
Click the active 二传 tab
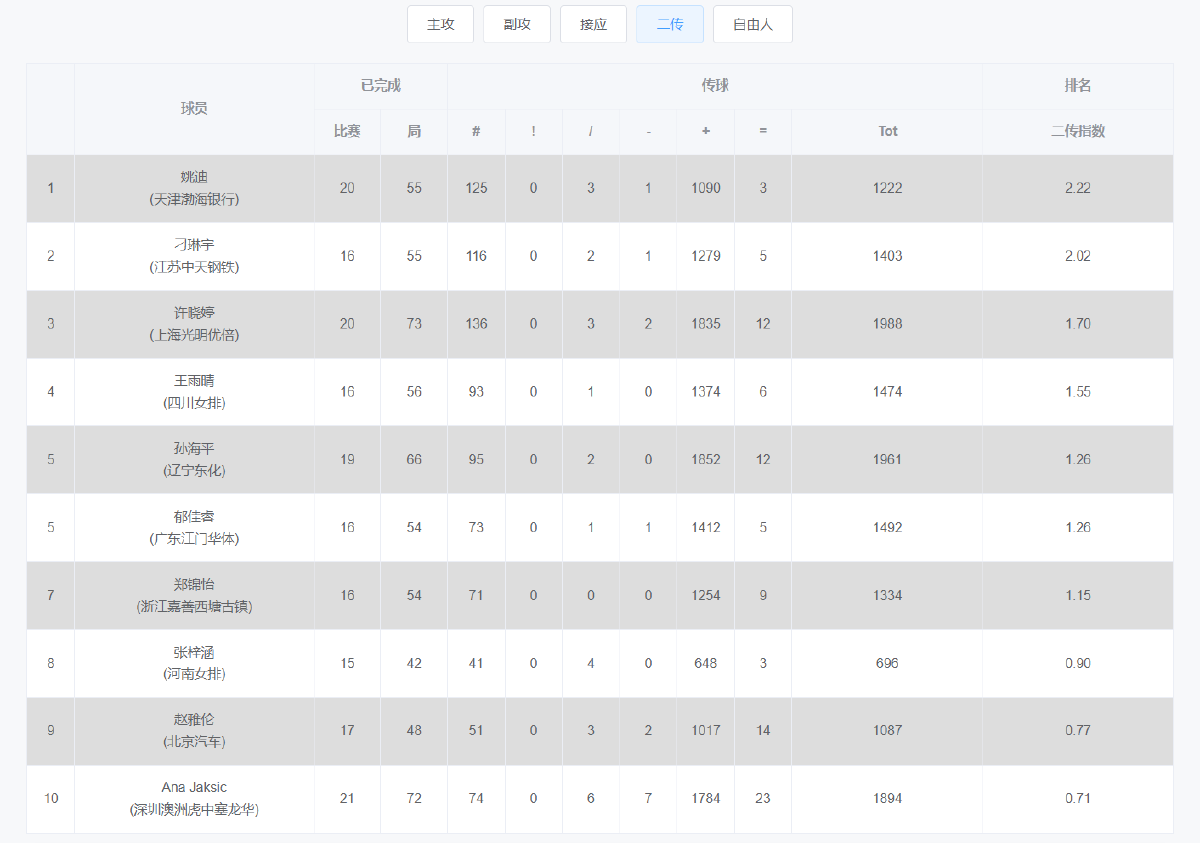(x=669, y=25)
